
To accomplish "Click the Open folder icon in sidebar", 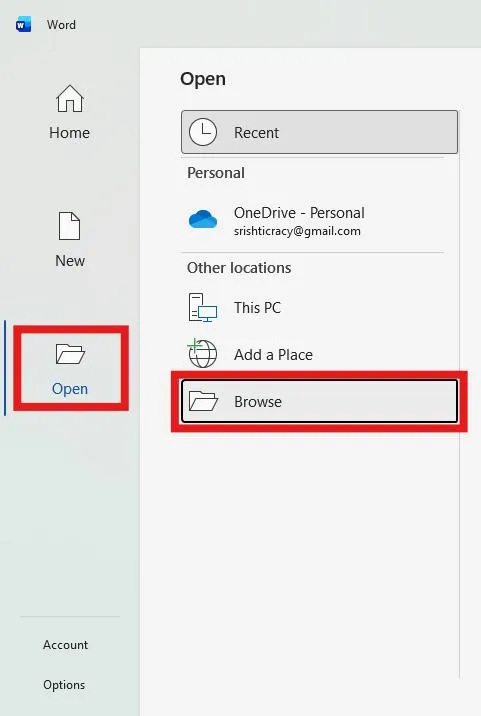I will 70,354.
